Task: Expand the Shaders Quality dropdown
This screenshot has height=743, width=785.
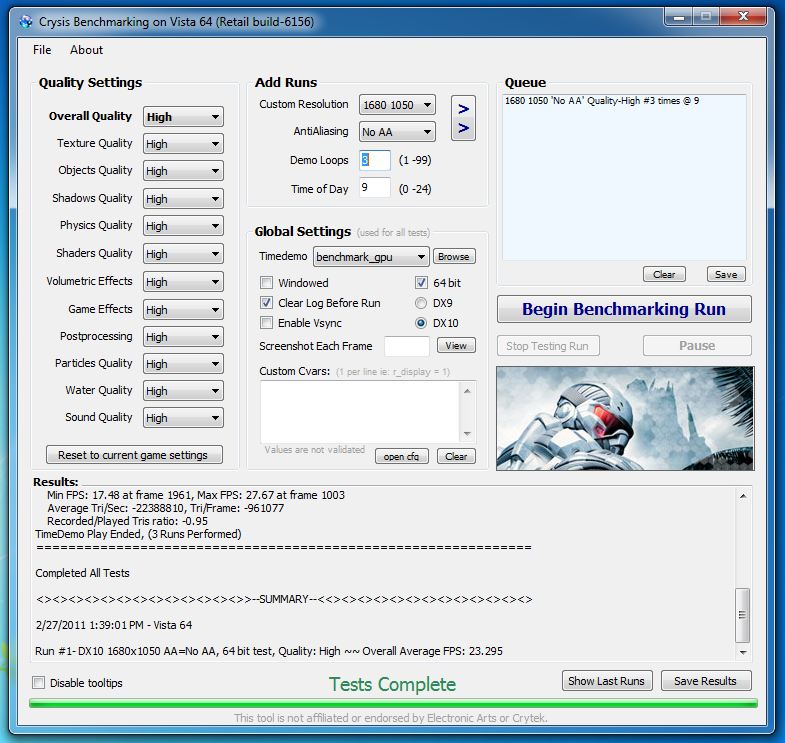Action: [x=183, y=254]
